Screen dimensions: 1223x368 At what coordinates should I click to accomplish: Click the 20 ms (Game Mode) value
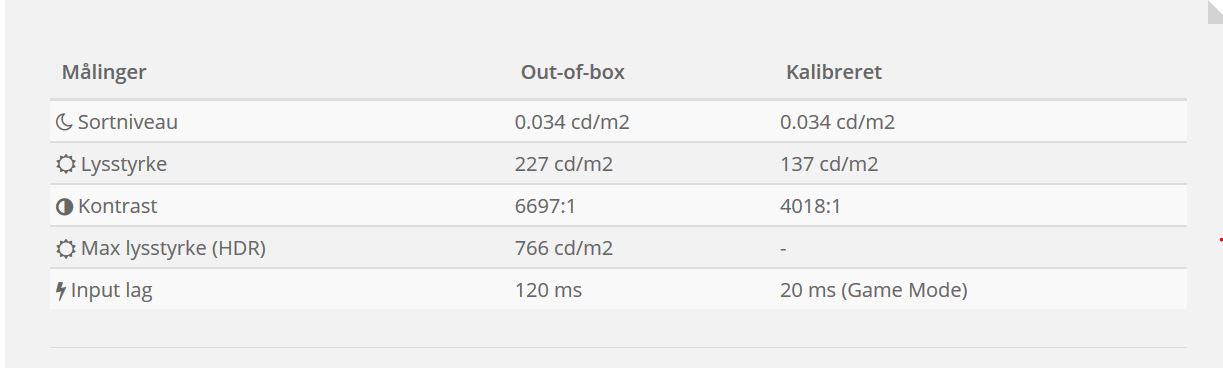coord(874,291)
